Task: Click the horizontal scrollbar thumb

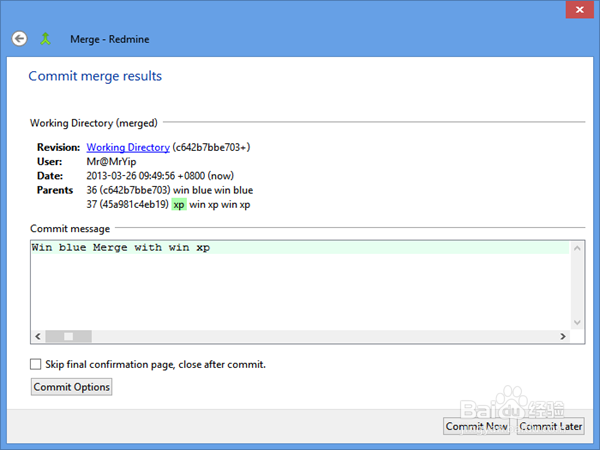Action: pos(68,336)
